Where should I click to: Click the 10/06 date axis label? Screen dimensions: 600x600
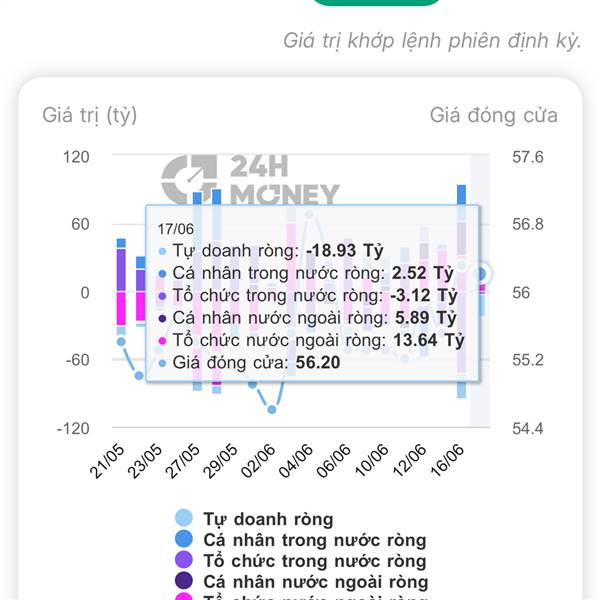point(372,461)
